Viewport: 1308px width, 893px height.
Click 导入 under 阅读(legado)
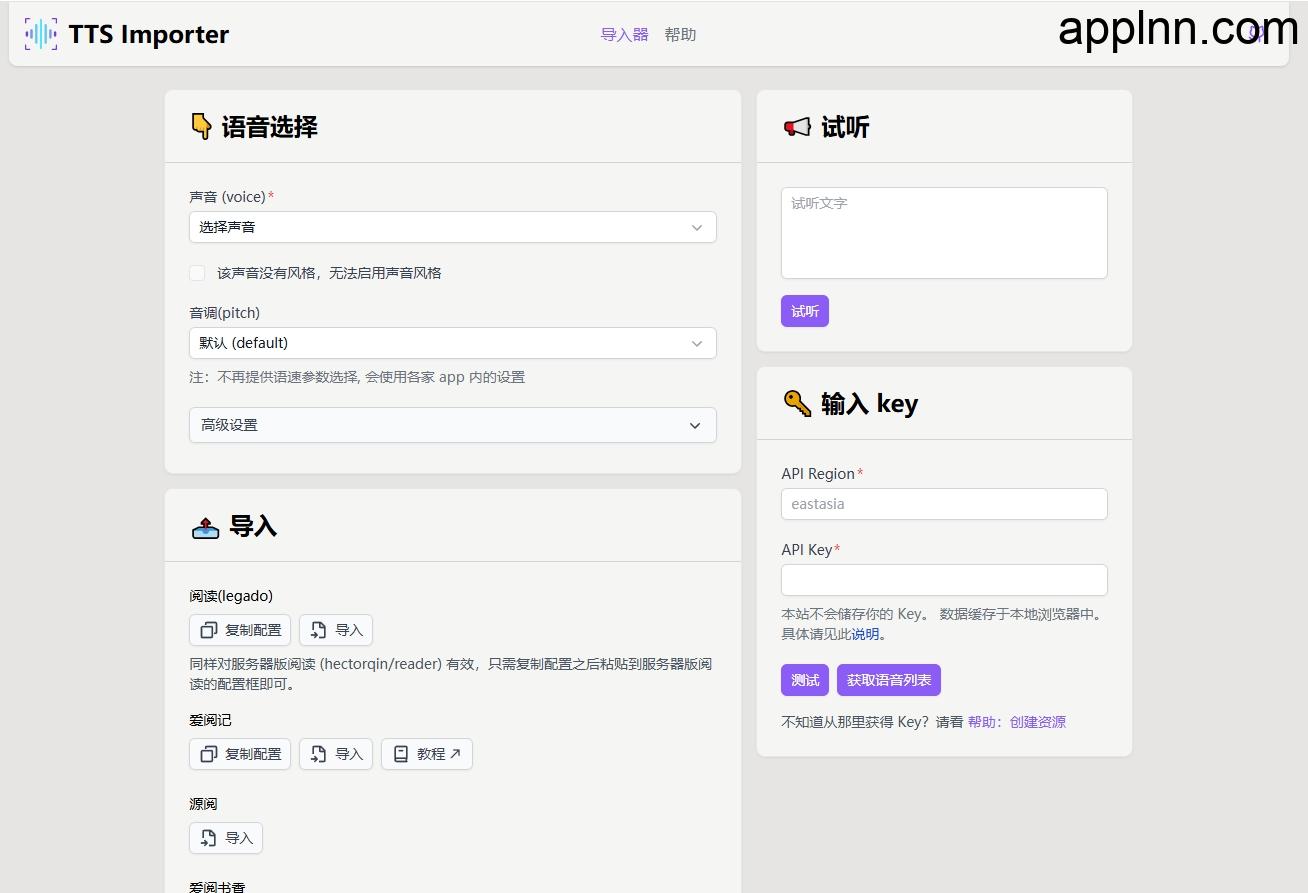click(336, 630)
